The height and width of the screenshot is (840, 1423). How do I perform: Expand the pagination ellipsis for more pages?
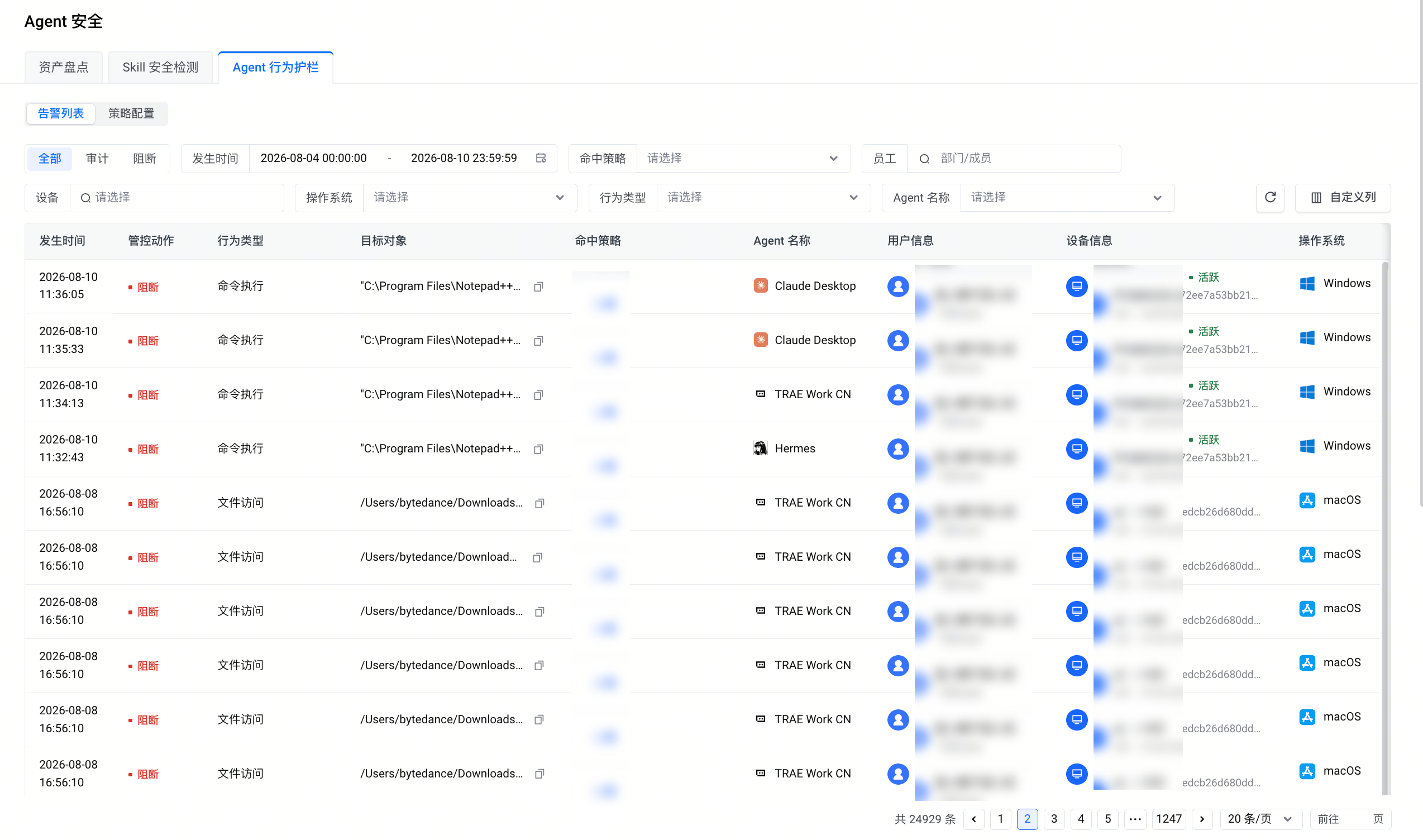pyautogui.click(x=1135, y=819)
